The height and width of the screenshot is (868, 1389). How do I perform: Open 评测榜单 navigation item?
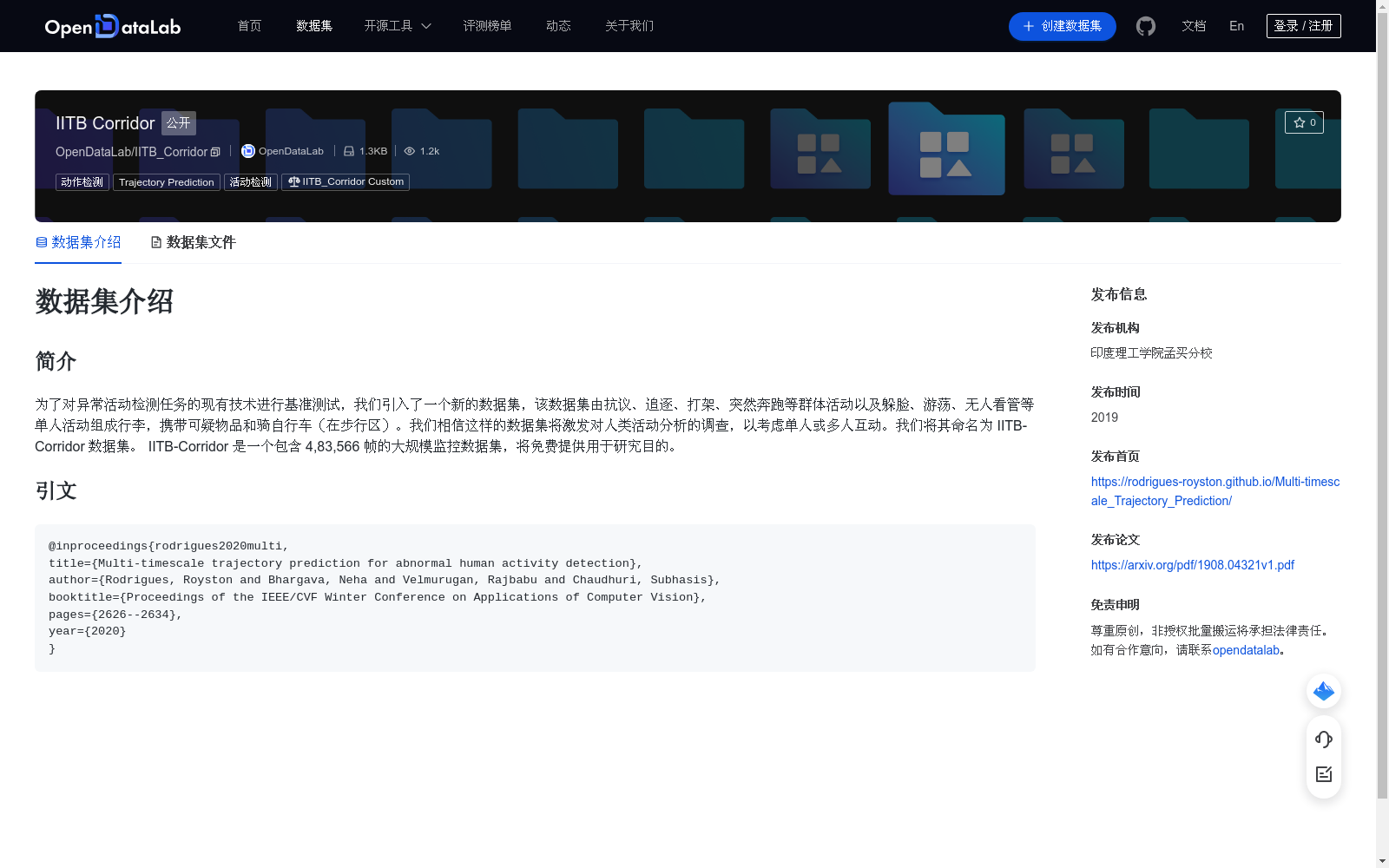pyautogui.click(x=487, y=26)
